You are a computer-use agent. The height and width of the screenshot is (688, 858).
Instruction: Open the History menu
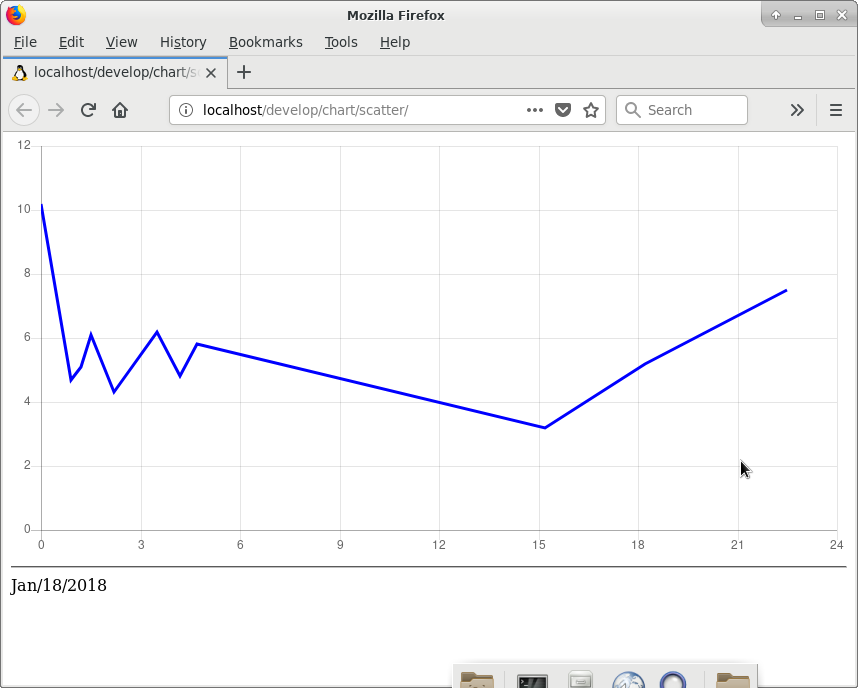point(183,42)
